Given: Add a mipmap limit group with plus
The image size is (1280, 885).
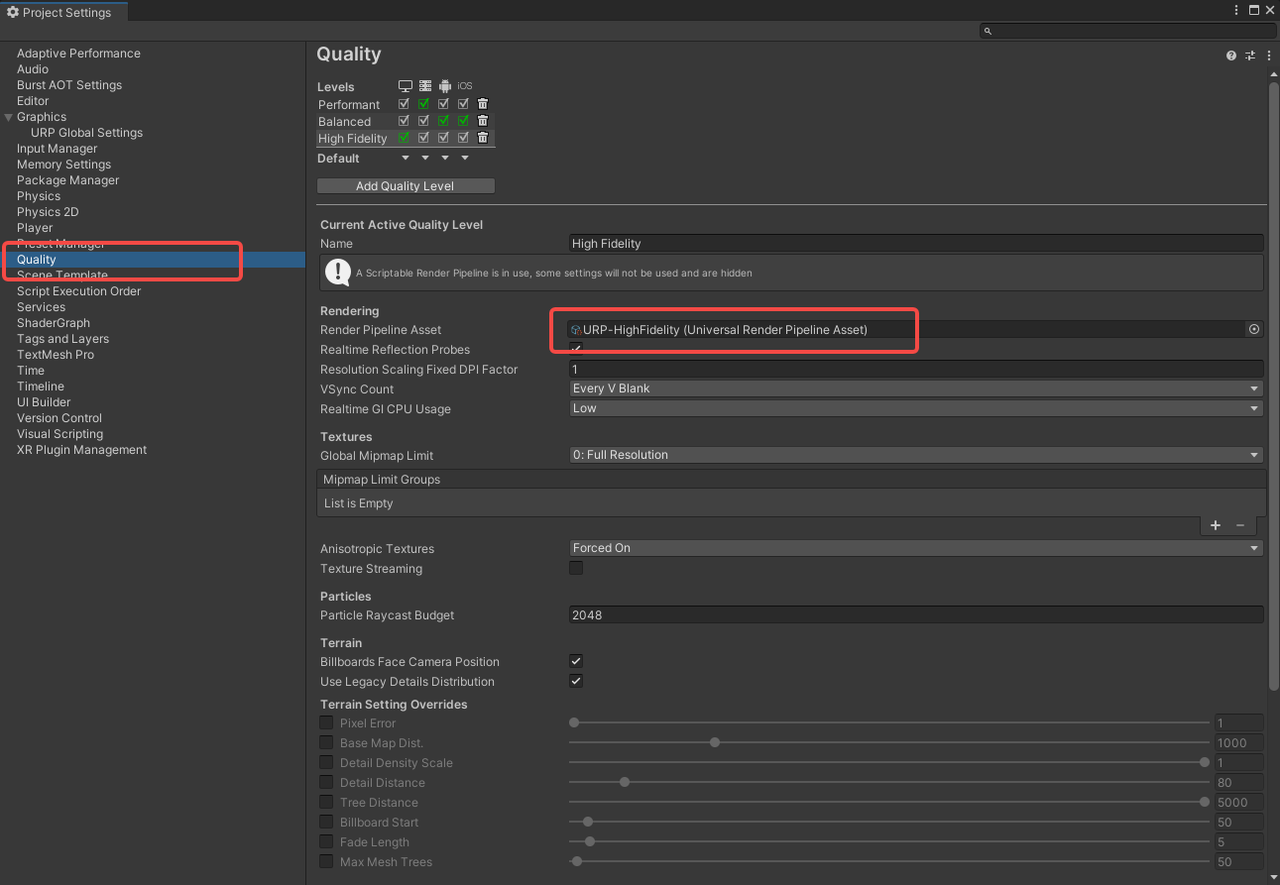Looking at the screenshot, I should [x=1215, y=525].
